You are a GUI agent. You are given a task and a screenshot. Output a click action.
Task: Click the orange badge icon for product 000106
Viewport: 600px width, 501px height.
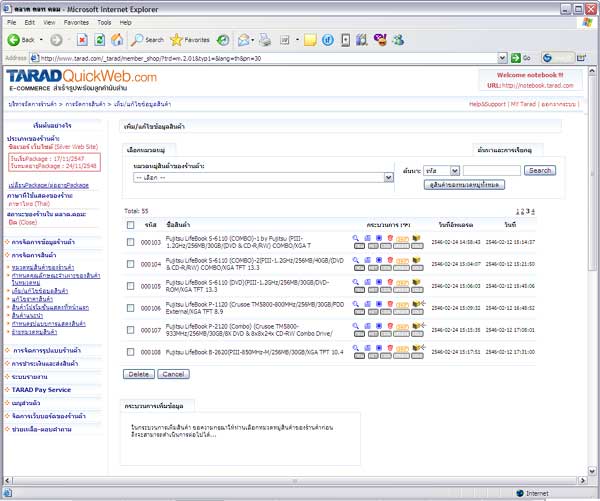(x=402, y=305)
